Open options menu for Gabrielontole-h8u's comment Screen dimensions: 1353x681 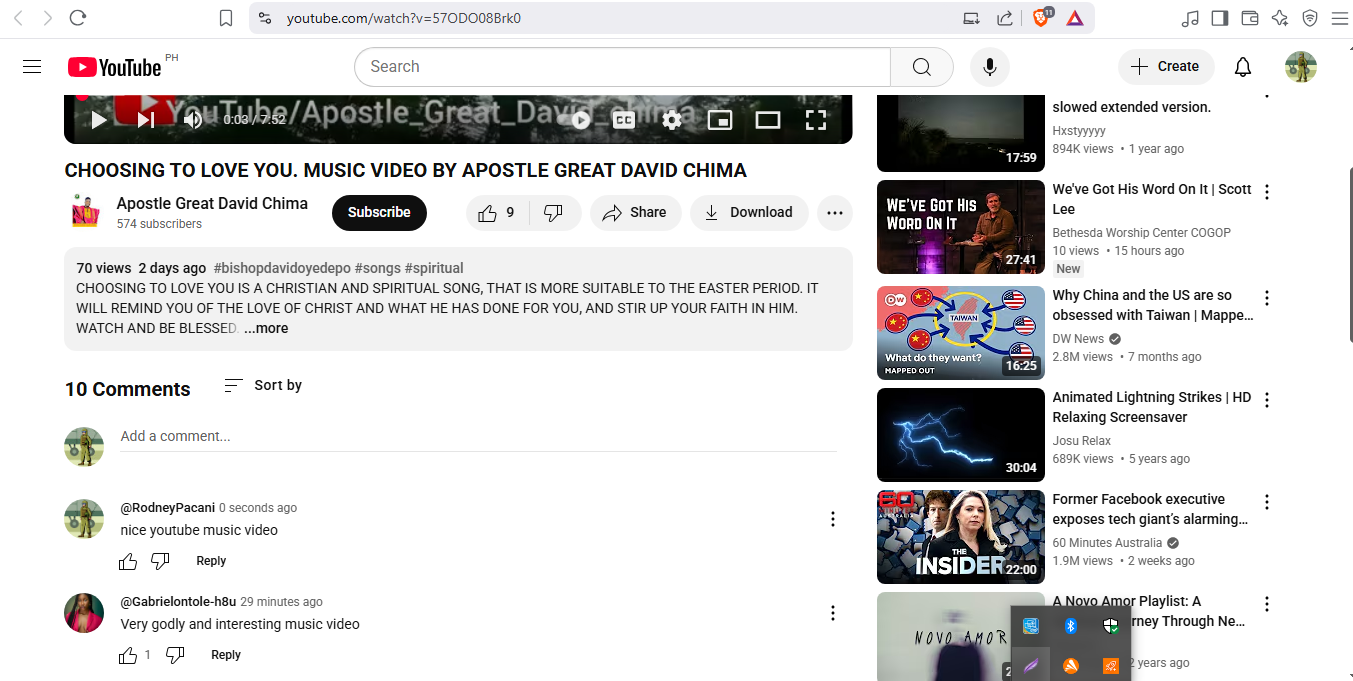tap(833, 613)
